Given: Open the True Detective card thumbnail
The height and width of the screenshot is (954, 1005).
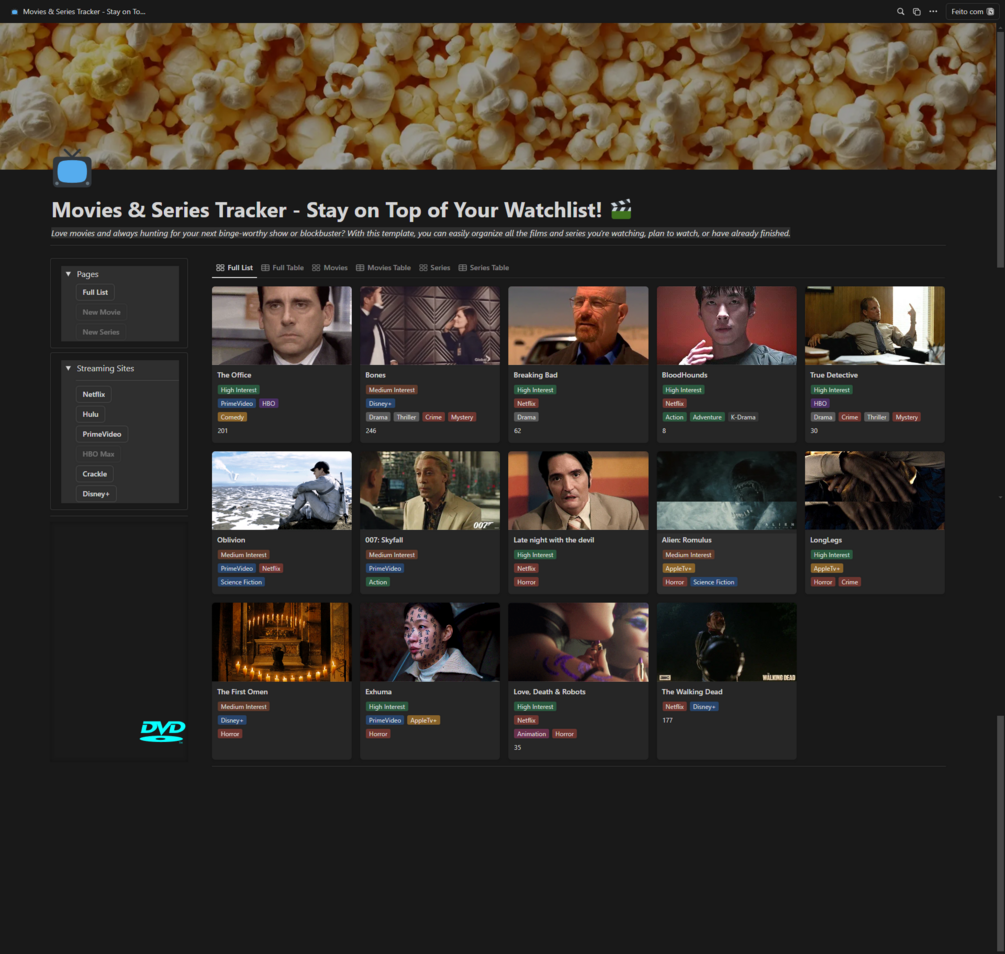Looking at the screenshot, I should pos(874,326).
